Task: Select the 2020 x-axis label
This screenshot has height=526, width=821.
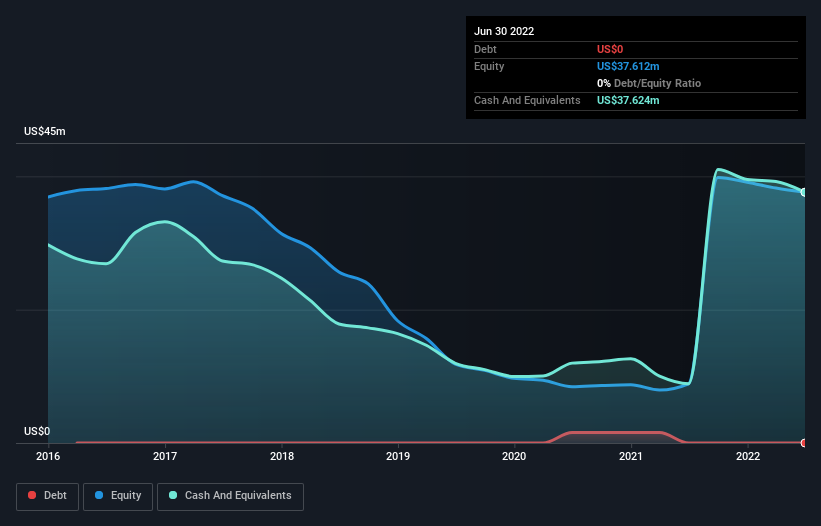Action: tap(514, 456)
